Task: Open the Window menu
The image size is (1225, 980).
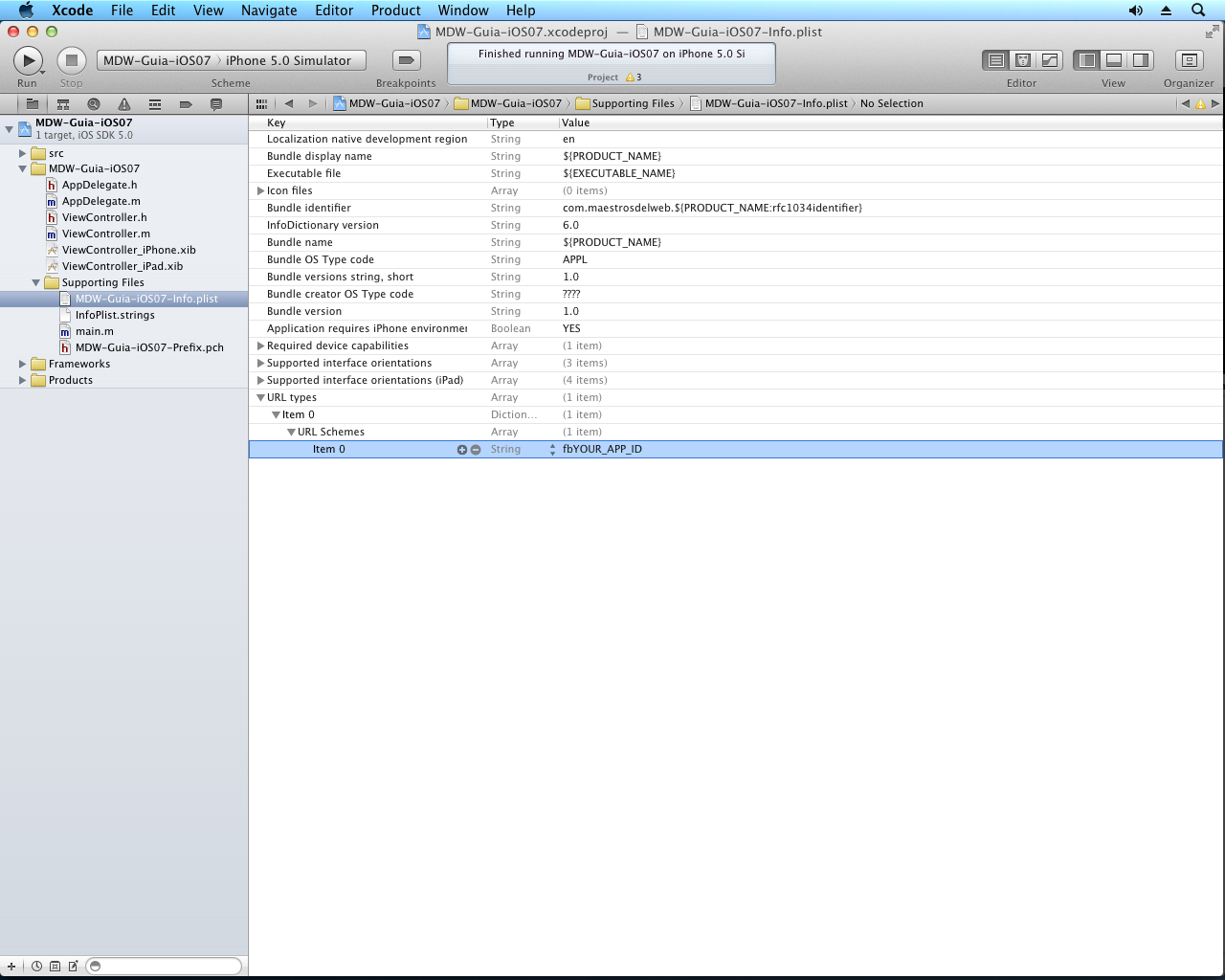Action: 463,11
